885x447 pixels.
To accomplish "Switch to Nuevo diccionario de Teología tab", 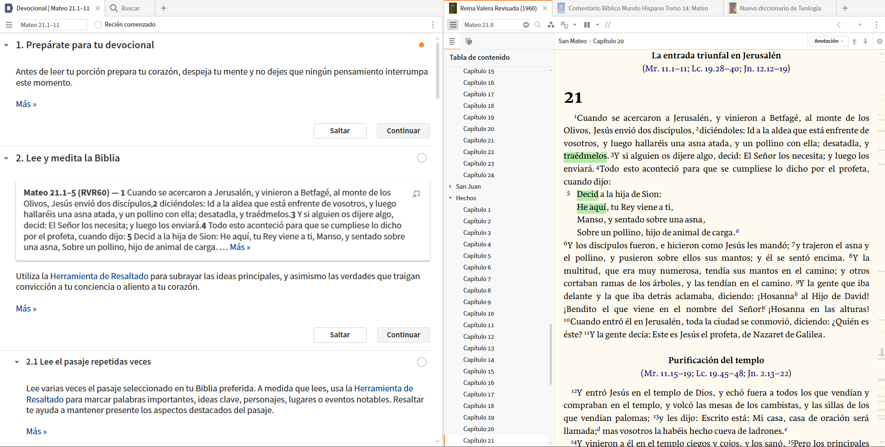I will click(780, 8).
